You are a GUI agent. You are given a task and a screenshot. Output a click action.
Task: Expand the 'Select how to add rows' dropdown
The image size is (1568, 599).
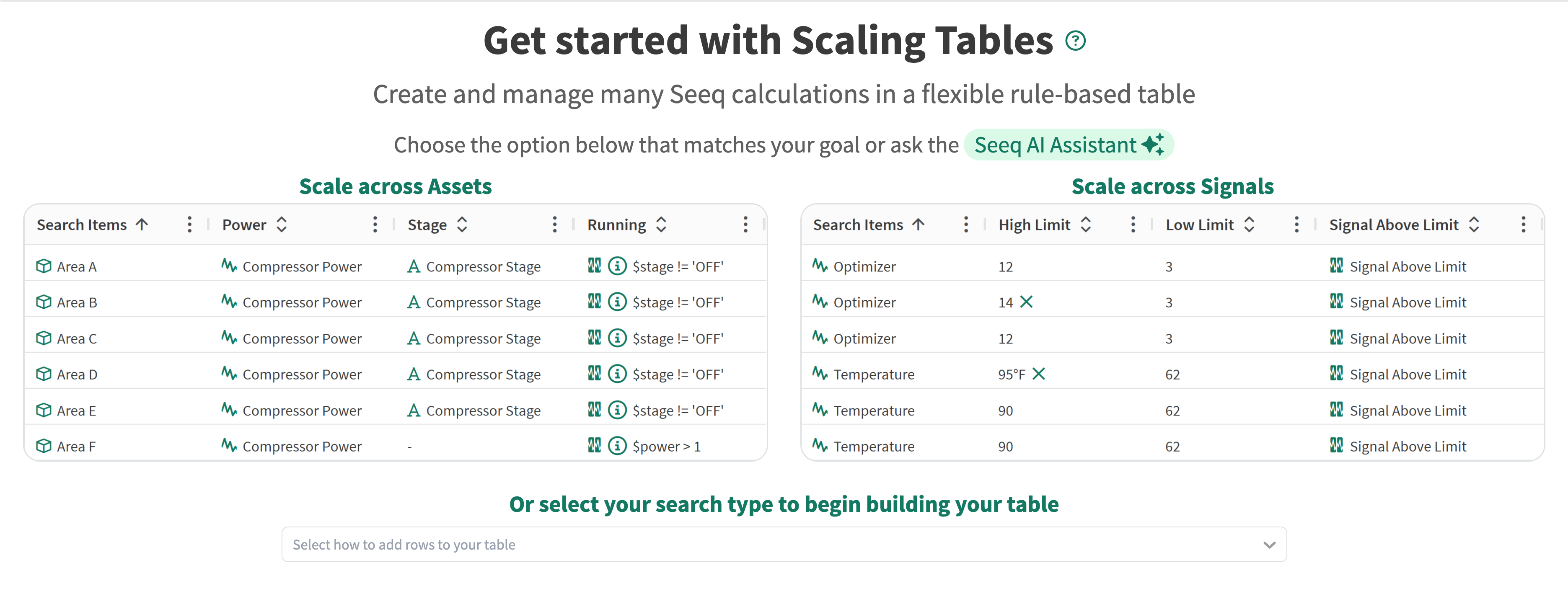(x=784, y=544)
